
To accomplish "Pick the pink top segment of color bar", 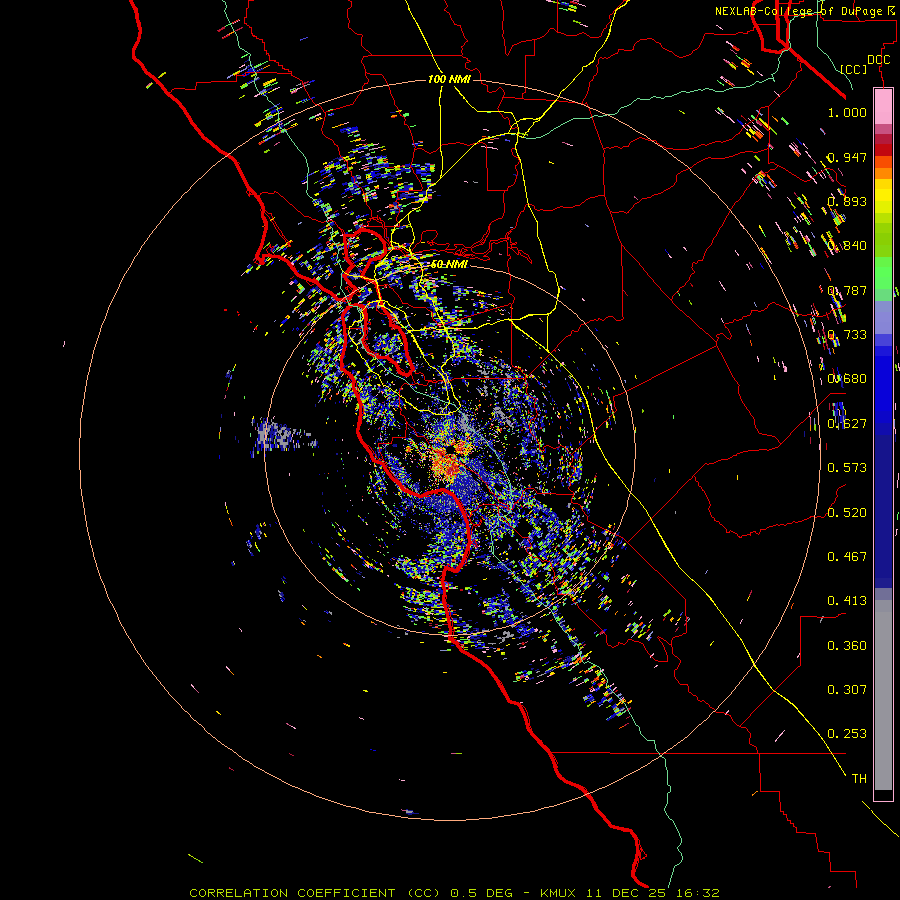I will pyautogui.click(x=883, y=107).
